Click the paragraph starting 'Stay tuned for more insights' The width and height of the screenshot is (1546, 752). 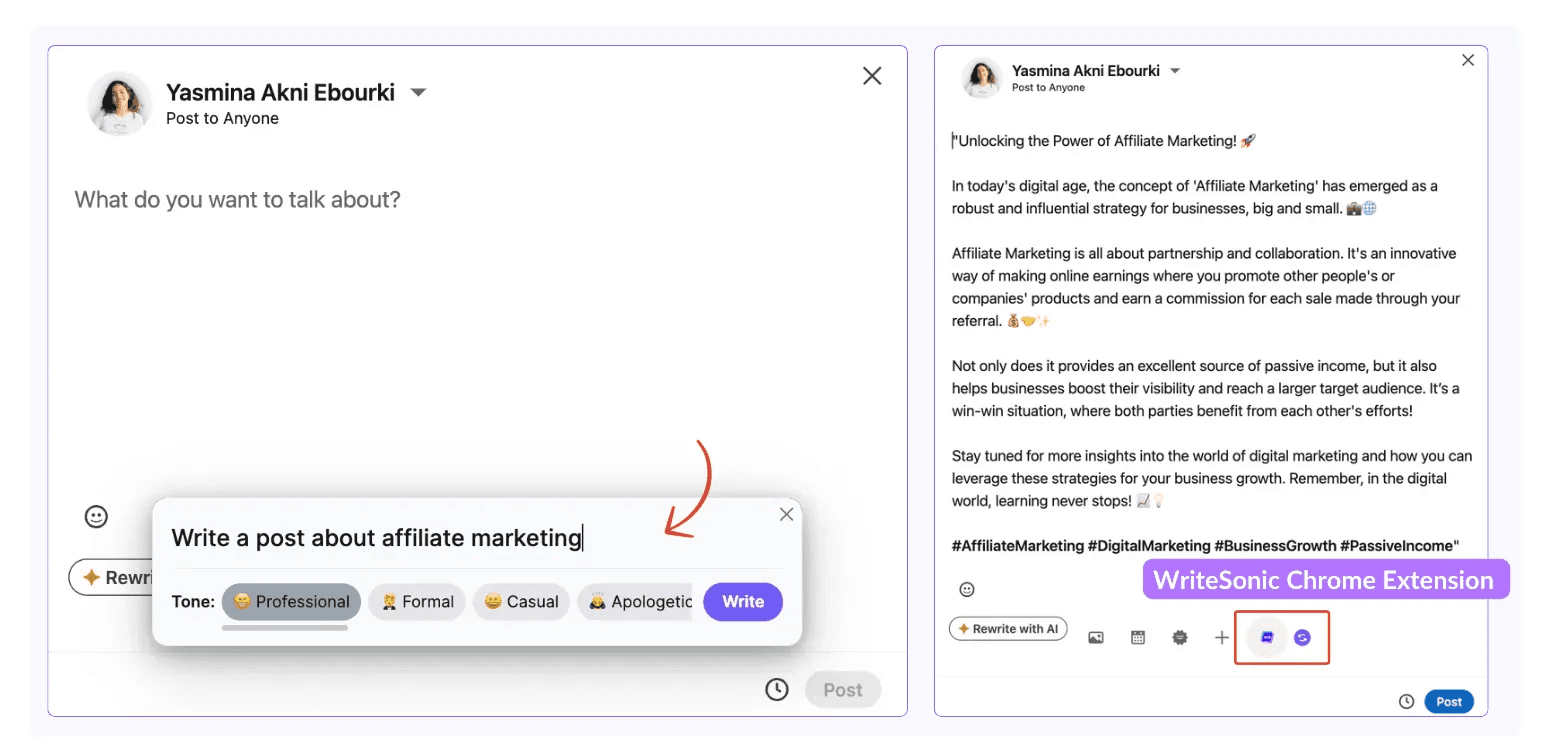pyautogui.click(x=1212, y=478)
